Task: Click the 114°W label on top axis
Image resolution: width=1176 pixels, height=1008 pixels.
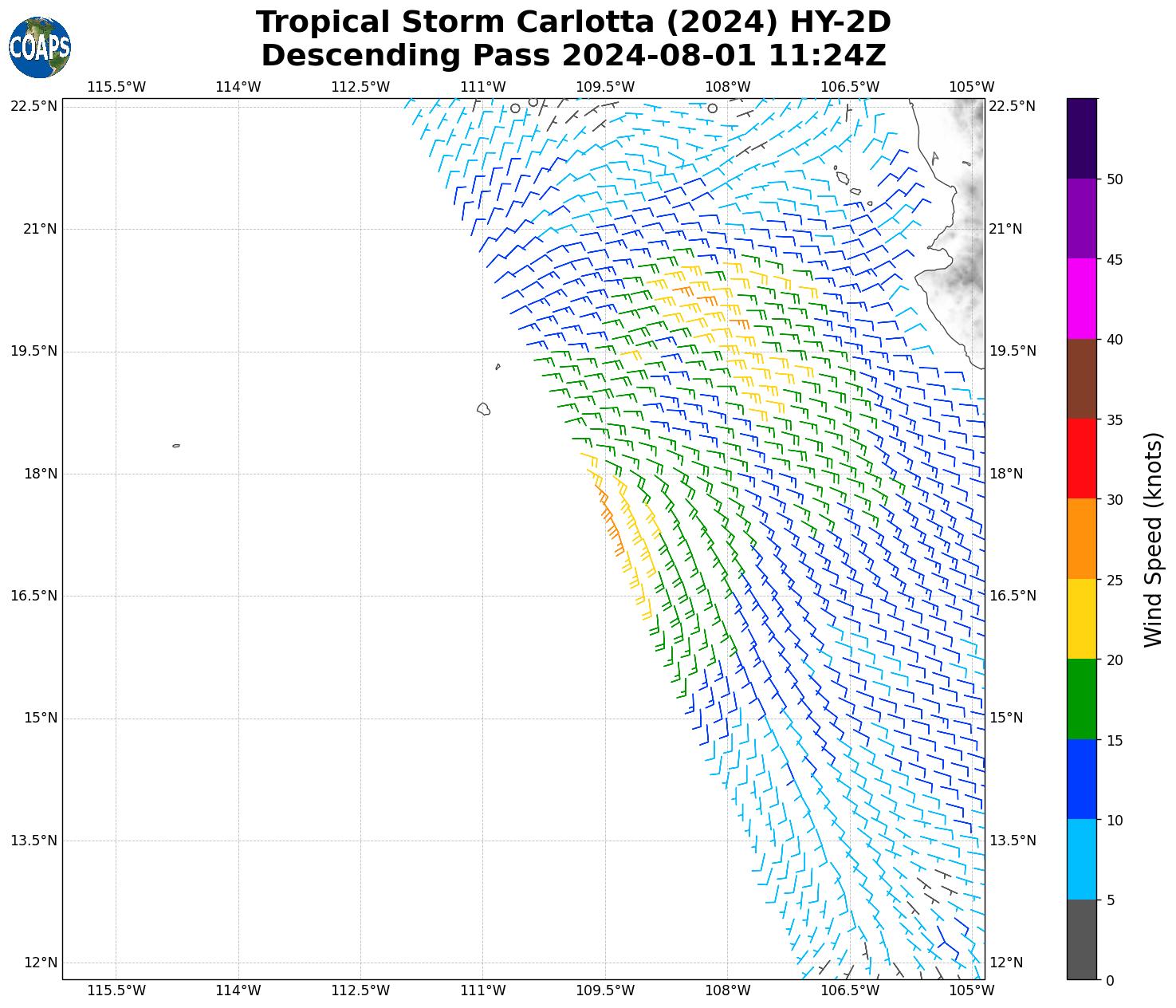Action: [238, 87]
